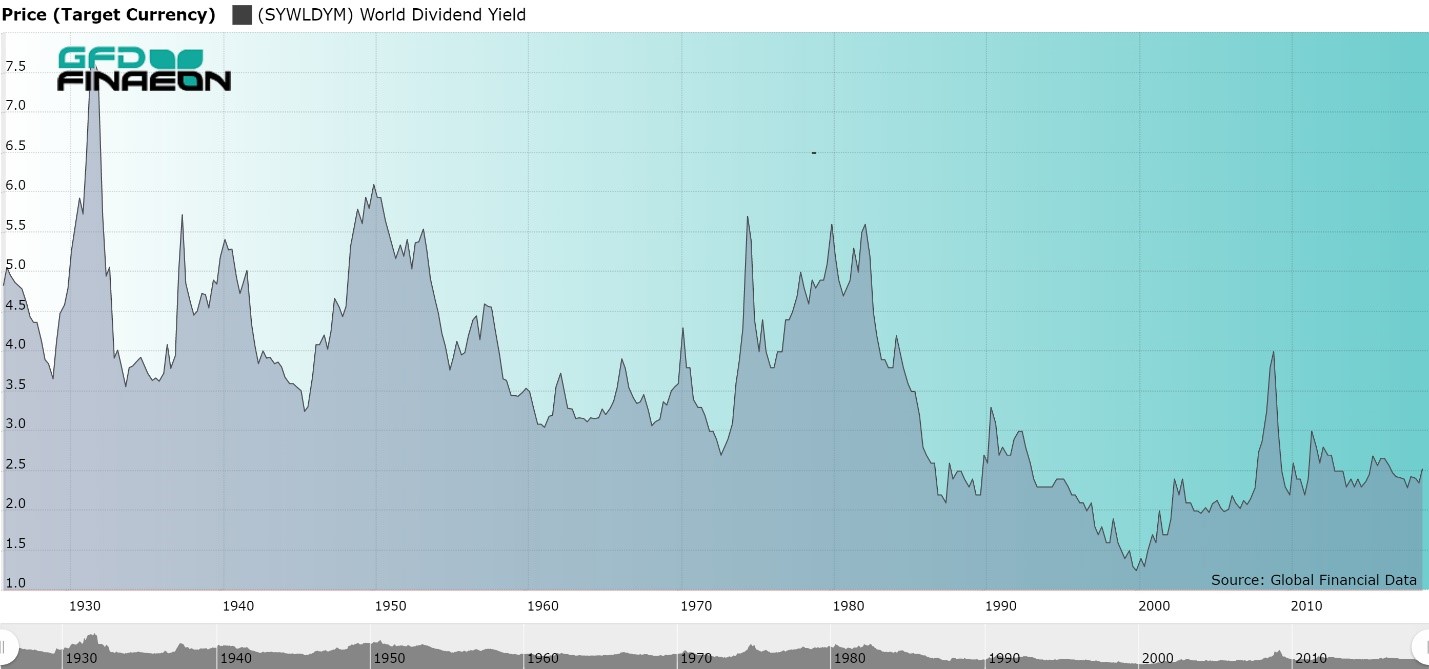Select 1970 in the bottom navigator strip
Image resolution: width=1429 pixels, height=669 pixels.
(x=695, y=658)
